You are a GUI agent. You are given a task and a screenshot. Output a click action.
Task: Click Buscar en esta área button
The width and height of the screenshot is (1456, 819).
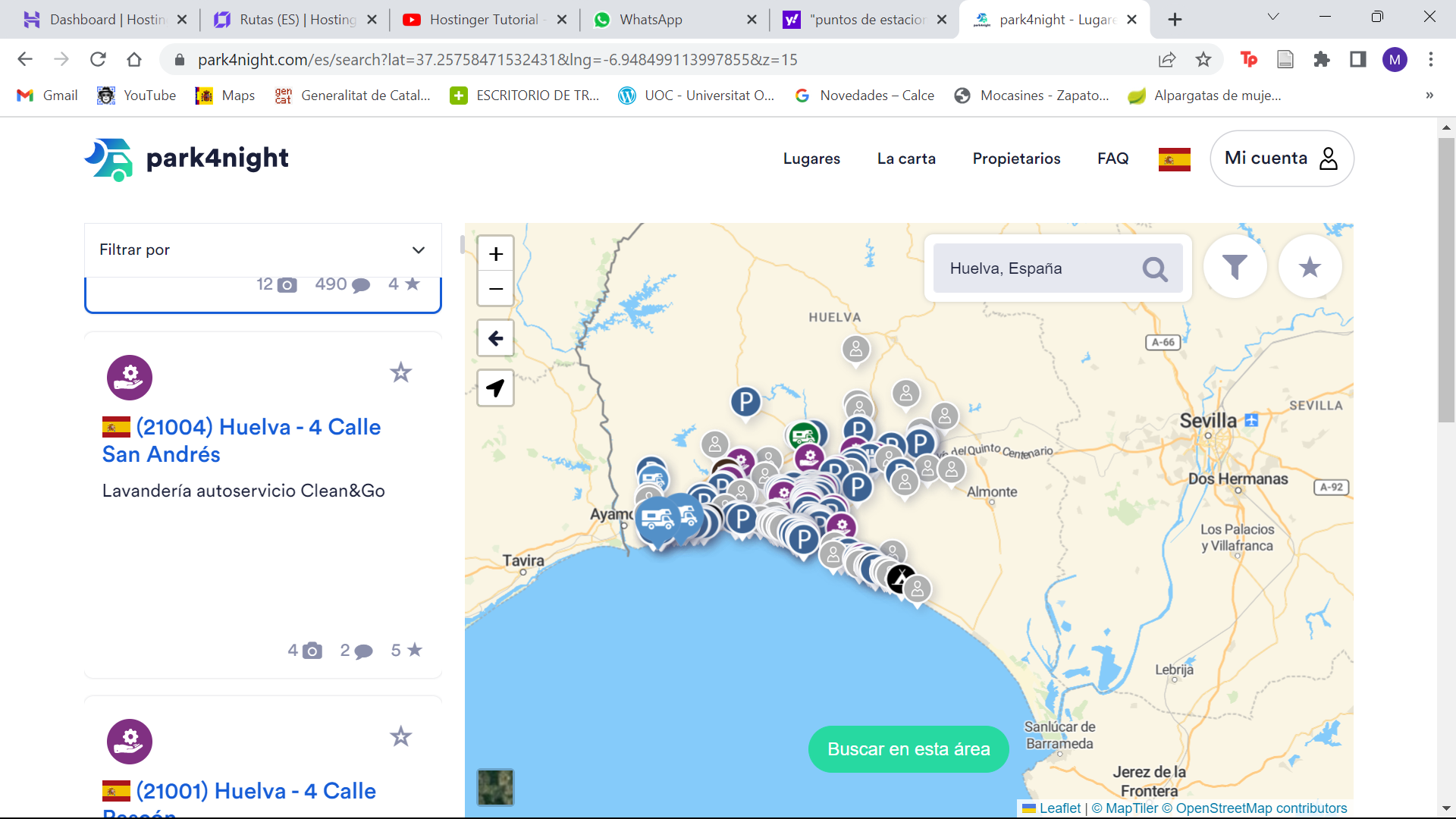(x=908, y=749)
